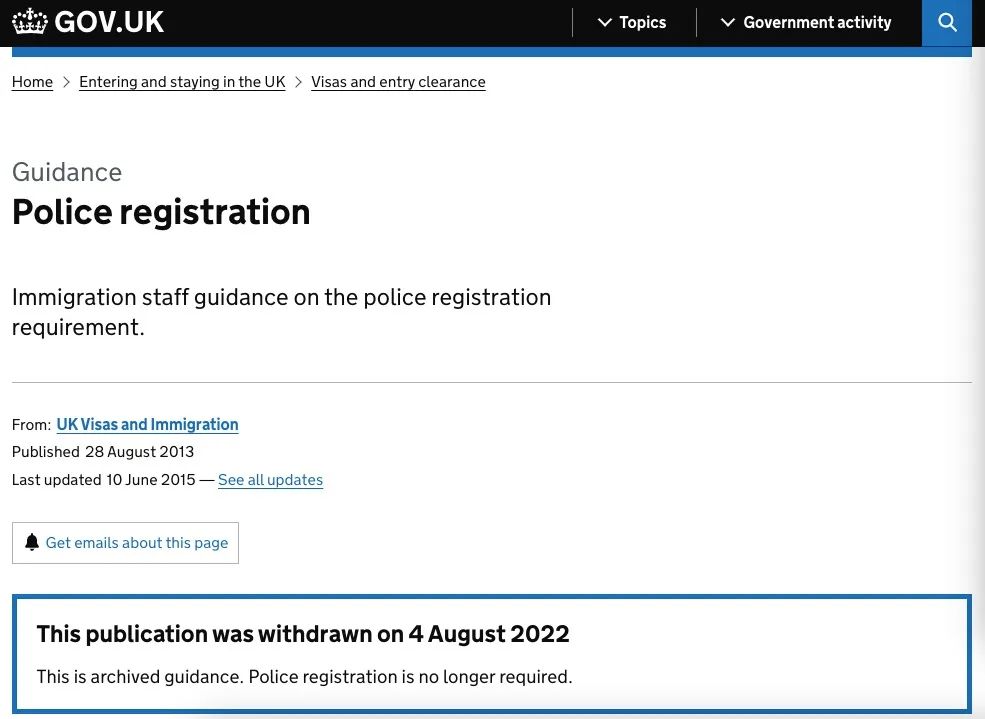The width and height of the screenshot is (985, 719).
Task: Expand the Government activity menu
Action: pos(816,22)
